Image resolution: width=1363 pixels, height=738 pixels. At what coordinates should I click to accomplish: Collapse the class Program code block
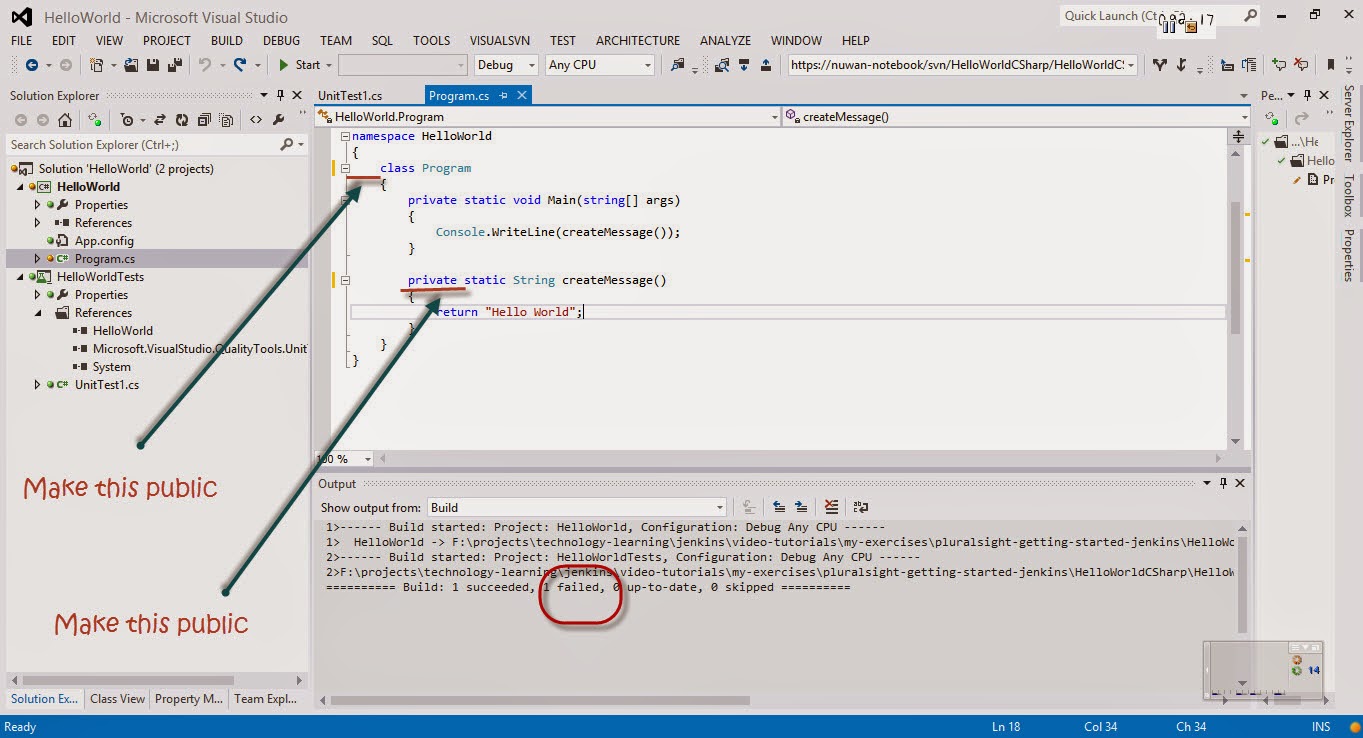click(345, 168)
